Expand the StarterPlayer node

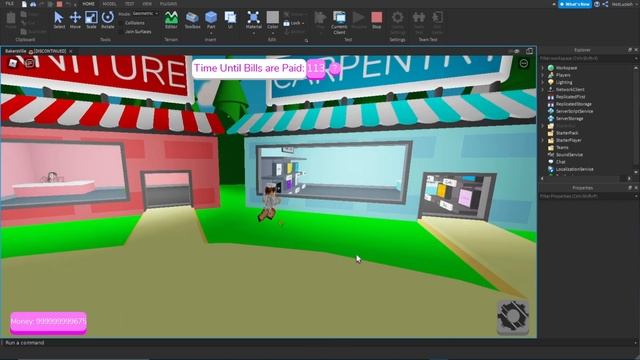[543, 140]
